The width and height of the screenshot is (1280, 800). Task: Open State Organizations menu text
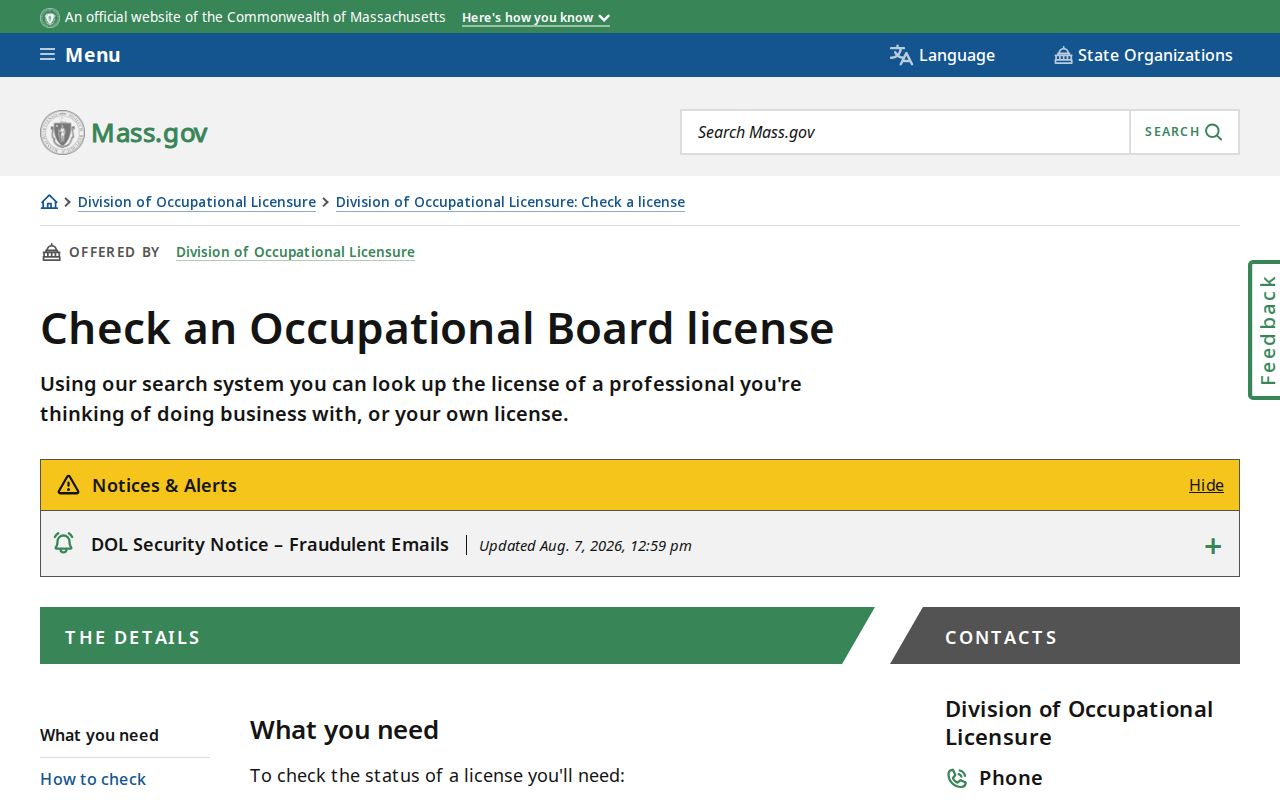pyautogui.click(x=1155, y=55)
